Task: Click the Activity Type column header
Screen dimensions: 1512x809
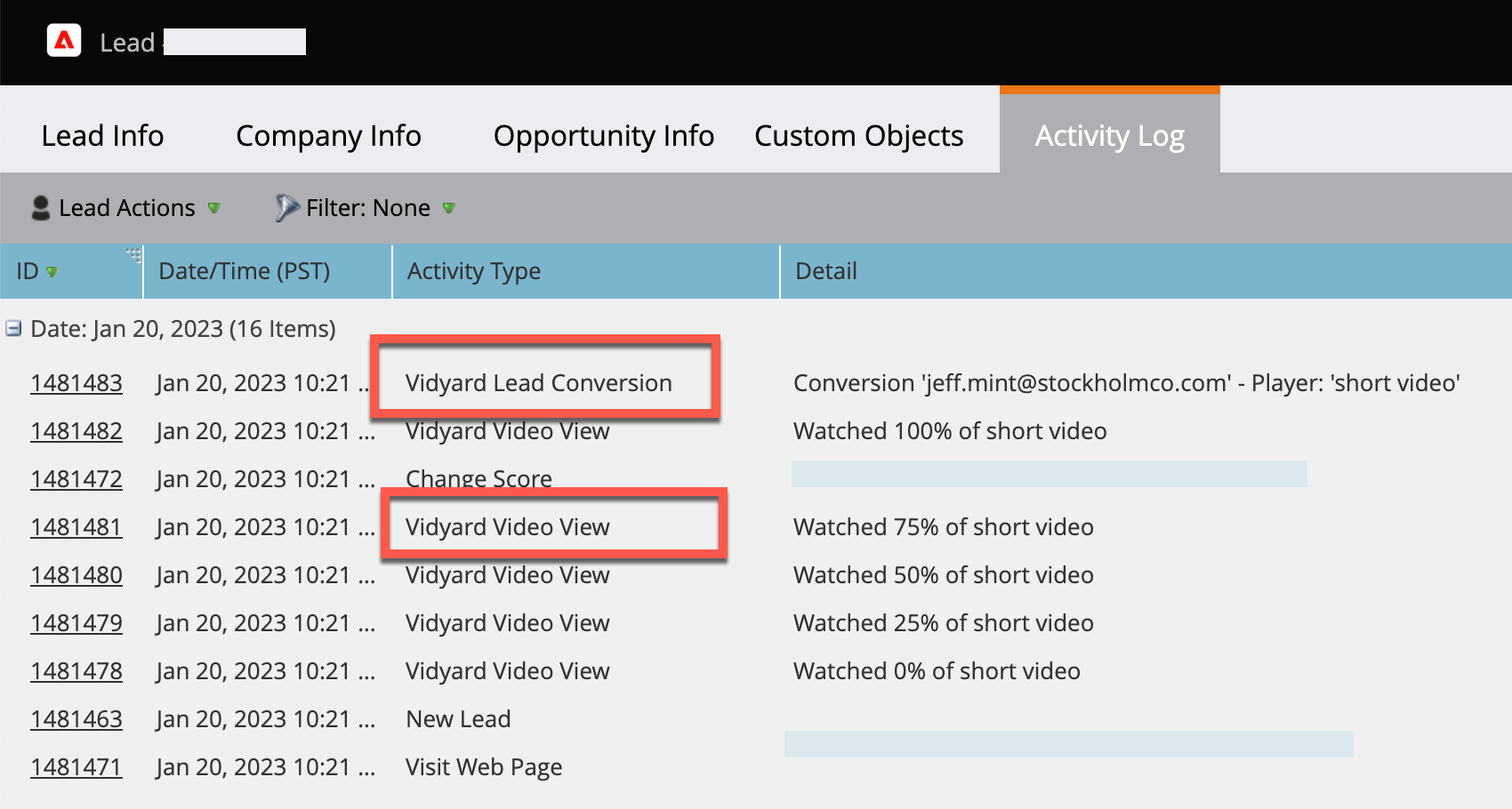Action: pyautogui.click(x=473, y=271)
